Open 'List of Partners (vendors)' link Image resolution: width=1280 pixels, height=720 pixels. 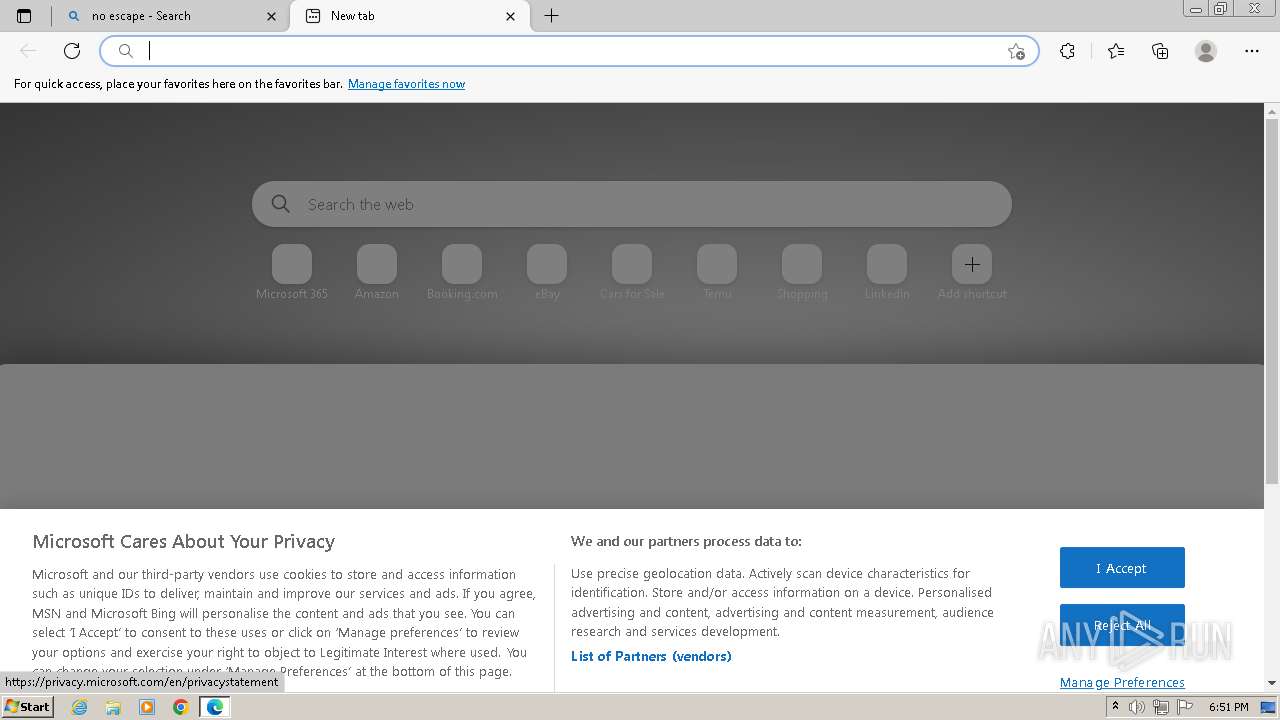[651, 656]
